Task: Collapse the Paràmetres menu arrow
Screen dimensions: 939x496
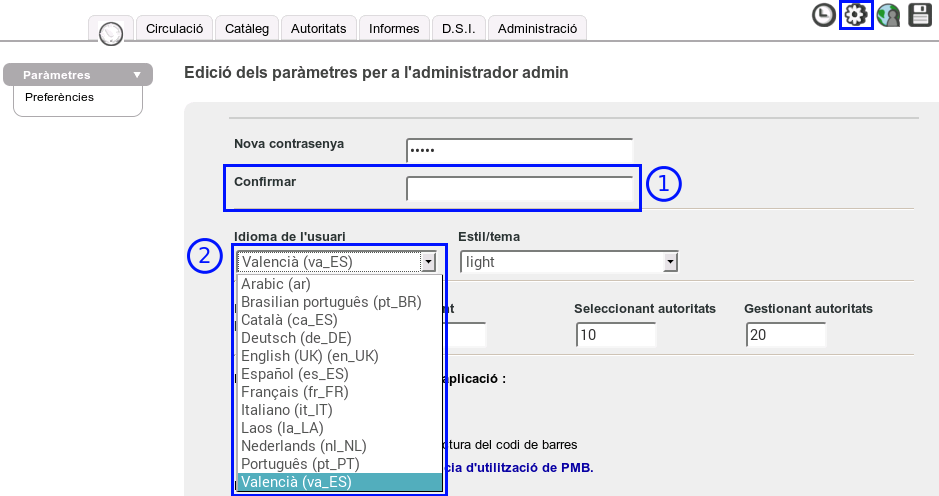Action: [x=137, y=75]
